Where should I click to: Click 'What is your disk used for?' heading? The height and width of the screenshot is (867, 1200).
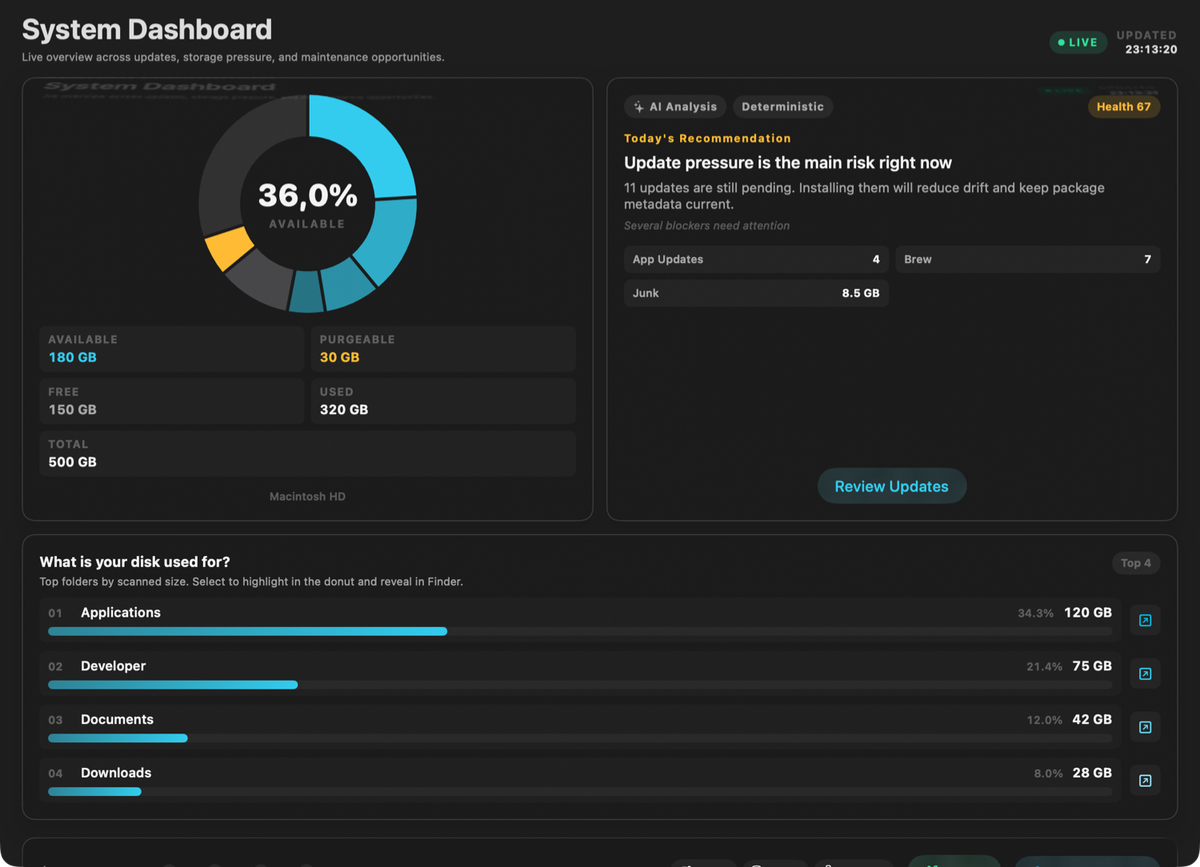[x=135, y=562]
